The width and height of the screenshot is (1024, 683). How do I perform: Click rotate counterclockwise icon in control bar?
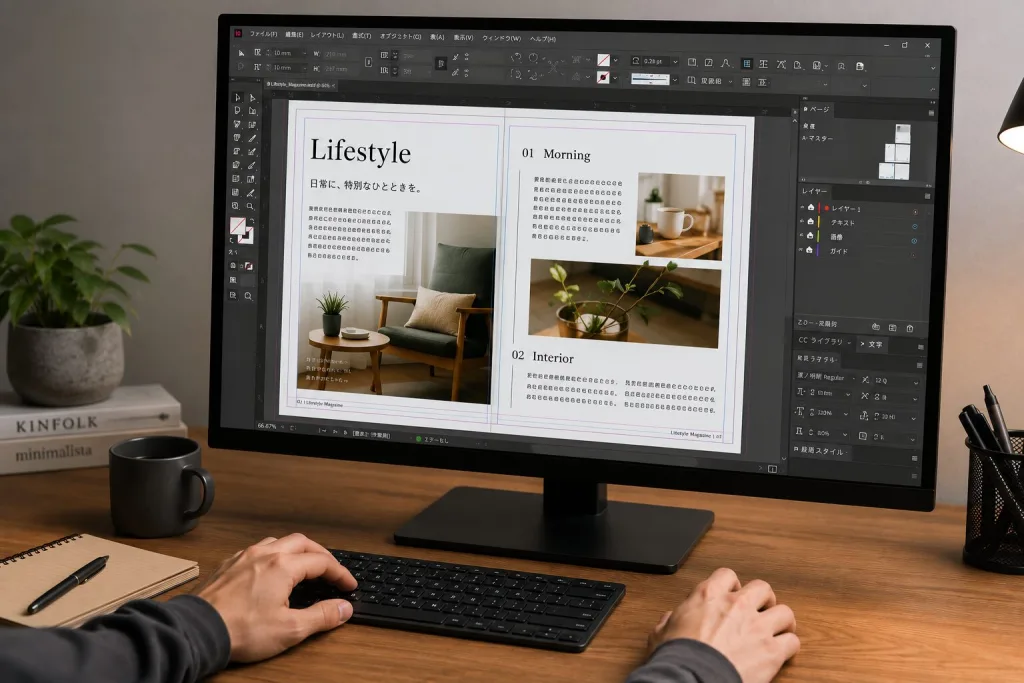pos(516,57)
